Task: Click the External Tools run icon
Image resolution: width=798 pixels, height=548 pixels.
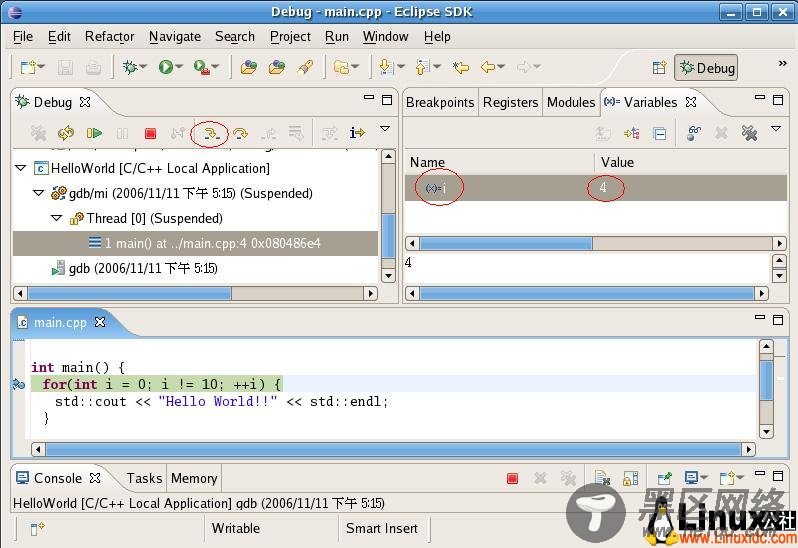Action: pyautogui.click(x=202, y=67)
